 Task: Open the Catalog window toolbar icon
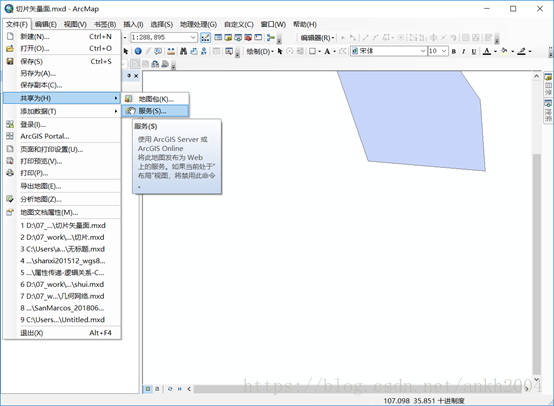pos(228,37)
